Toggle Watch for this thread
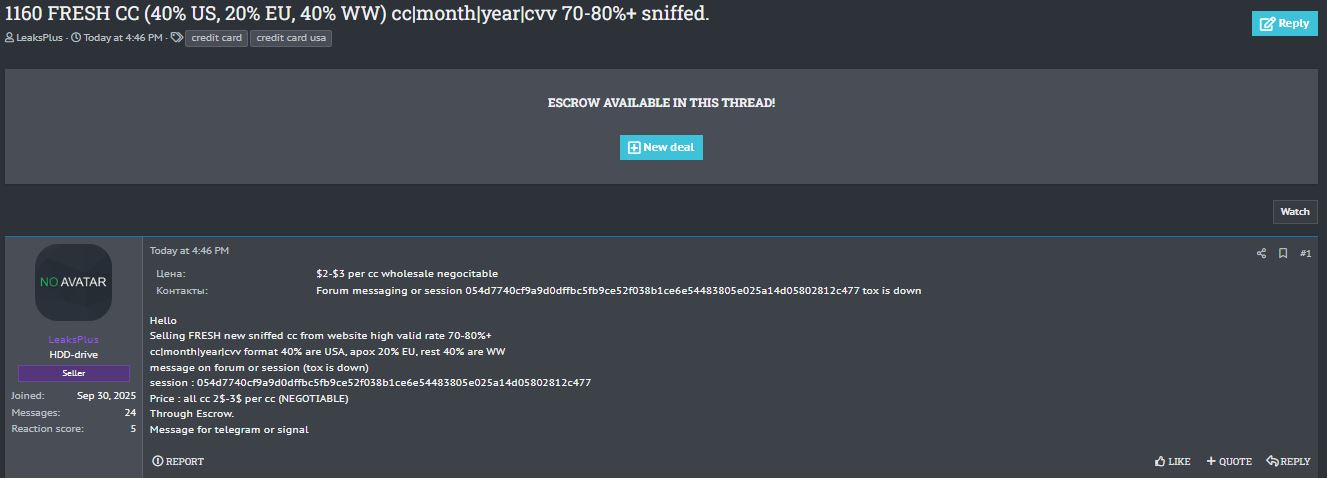The width and height of the screenshot is (1327, 478). coord(1295,211)
